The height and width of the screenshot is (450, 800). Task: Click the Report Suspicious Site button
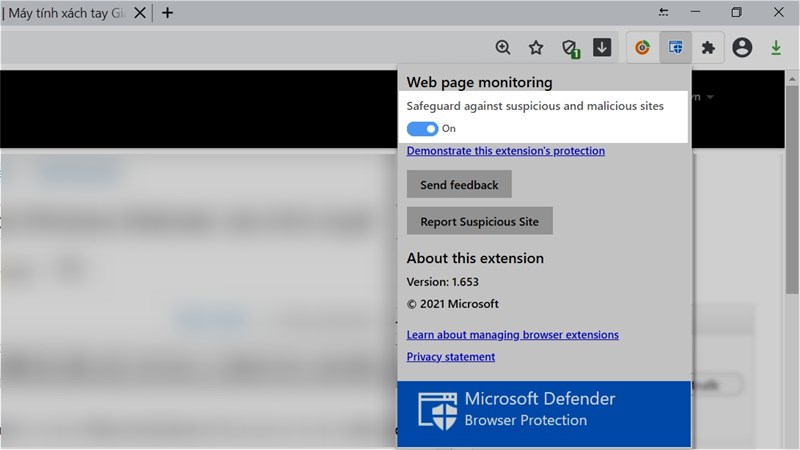click(480, 221)
